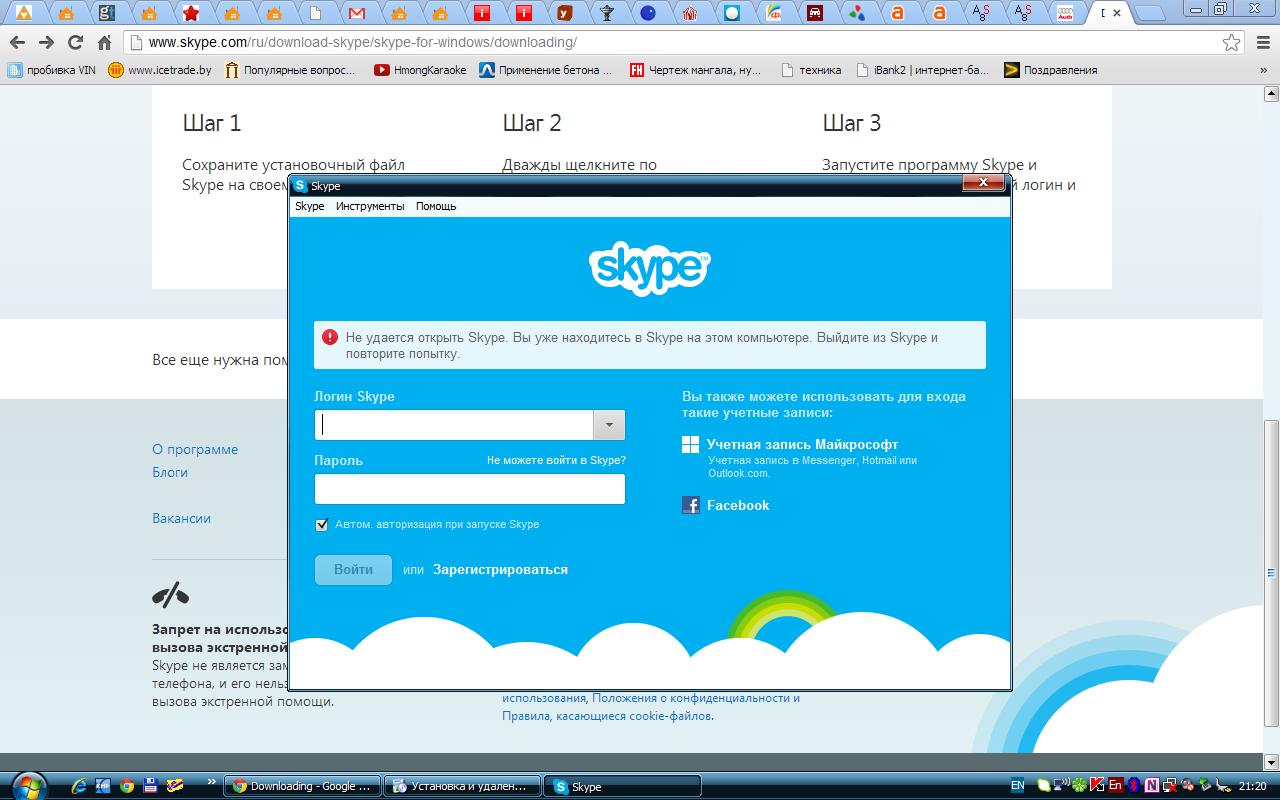
Task: Click the Facebook logo icon
Action: pyautogui.click(x=691, y=505)
